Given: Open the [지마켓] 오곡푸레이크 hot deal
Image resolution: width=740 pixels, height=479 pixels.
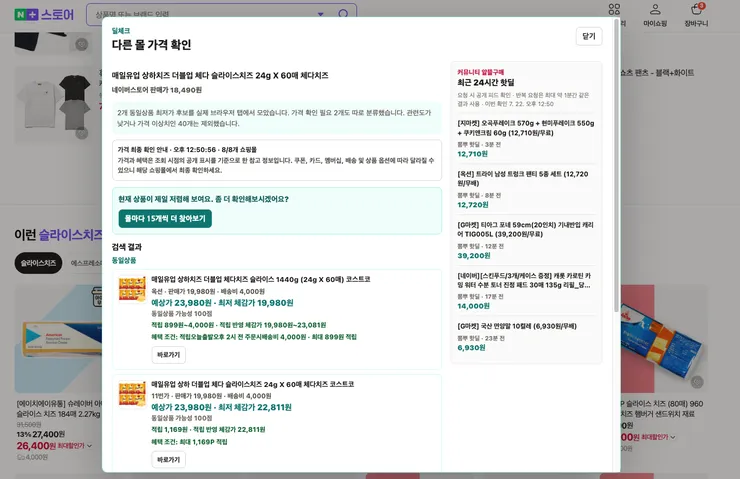Looking at the screenshot, I should (526, 128).
